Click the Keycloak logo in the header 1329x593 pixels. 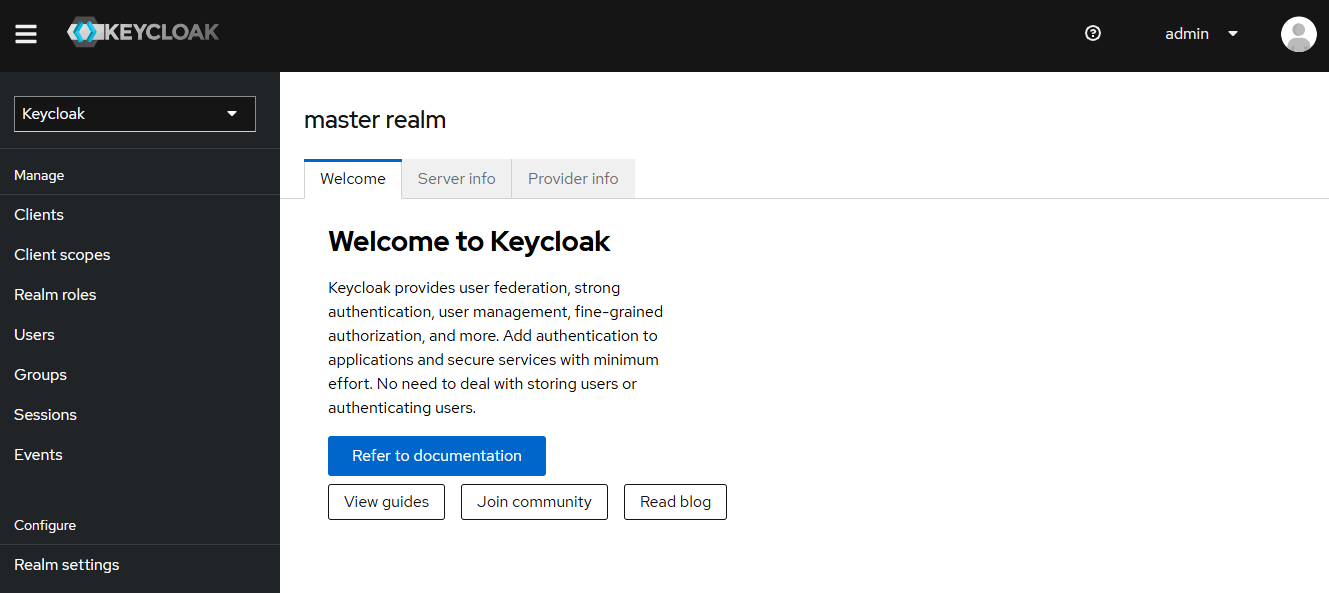pos(143,31)
